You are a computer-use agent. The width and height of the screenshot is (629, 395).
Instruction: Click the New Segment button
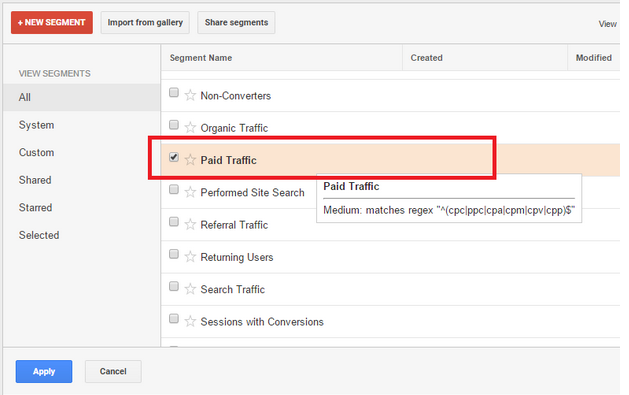pyautogui.click(x=52, y=22)
